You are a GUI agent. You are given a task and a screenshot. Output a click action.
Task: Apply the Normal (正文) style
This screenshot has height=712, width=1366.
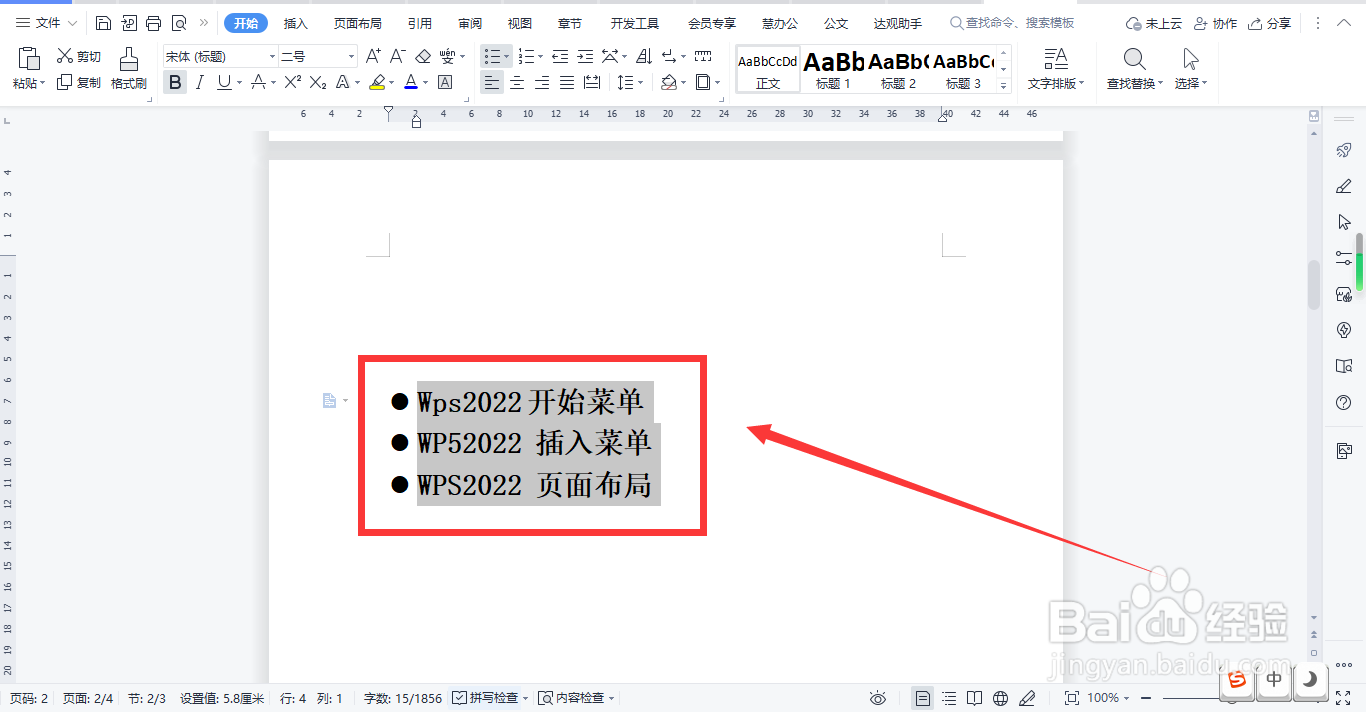point(768,69)
